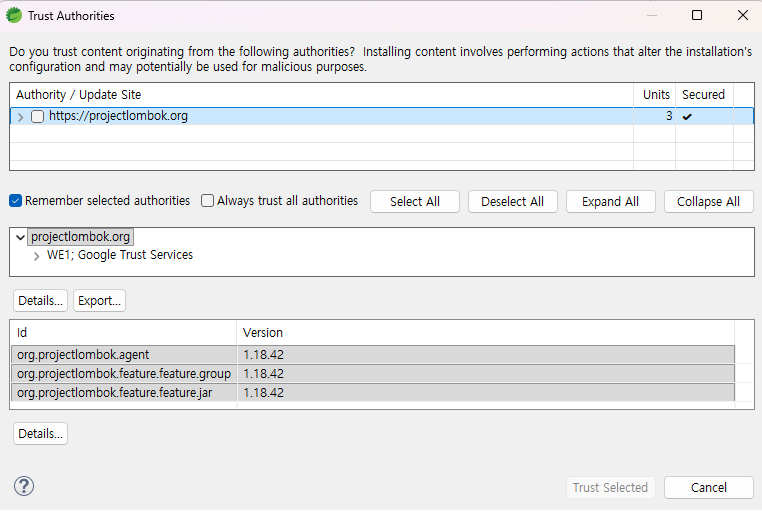Check the https://projectlombok.org authority checkbox
The height and width of the screenshot is (511, 762).
tap(37, 117)
